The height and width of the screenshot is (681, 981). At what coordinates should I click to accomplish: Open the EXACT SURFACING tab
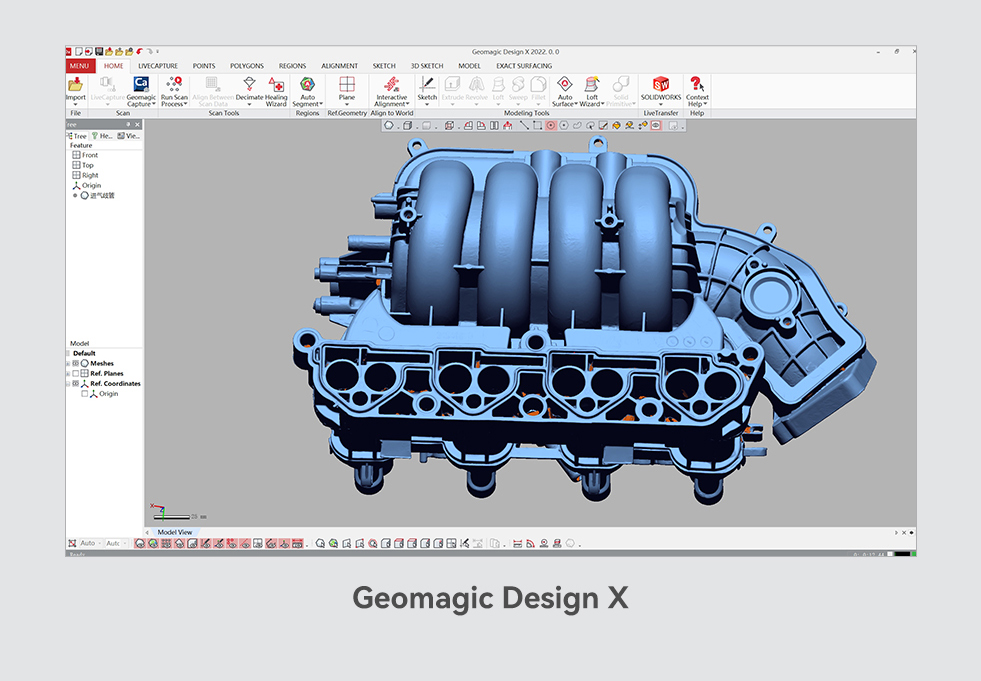click(524, 66)
